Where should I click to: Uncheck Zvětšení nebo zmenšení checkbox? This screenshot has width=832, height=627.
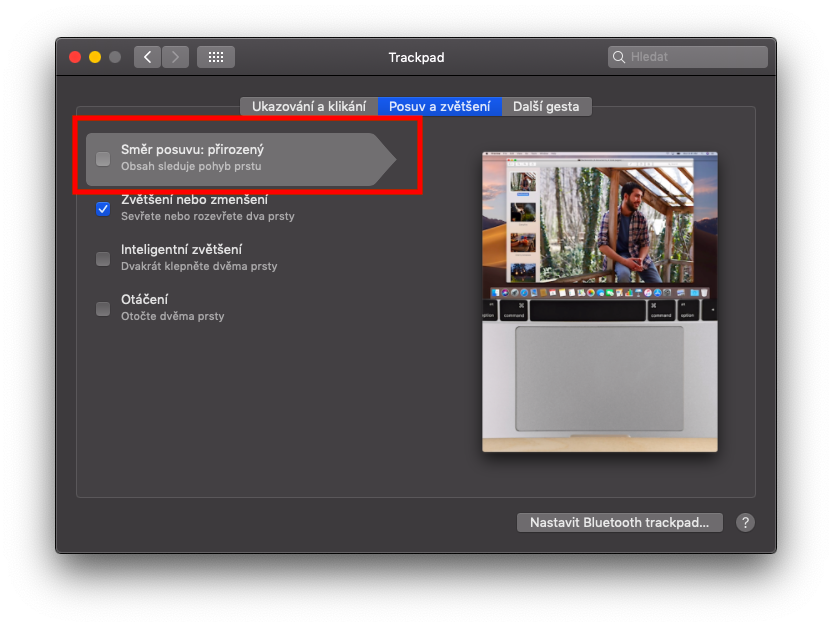(x=103, y=209)
